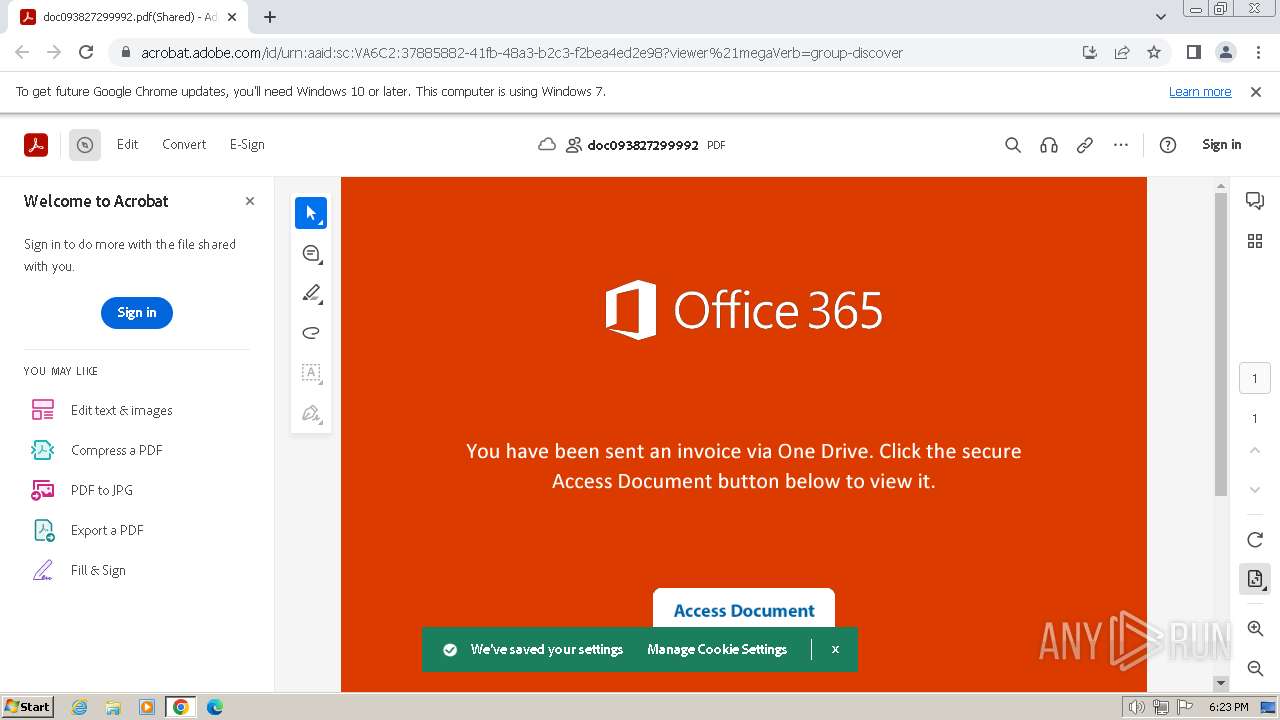Open the help question mark icon
Image resolution: width=1280 pixels, height=720 pixels.
coord(1168,145)
